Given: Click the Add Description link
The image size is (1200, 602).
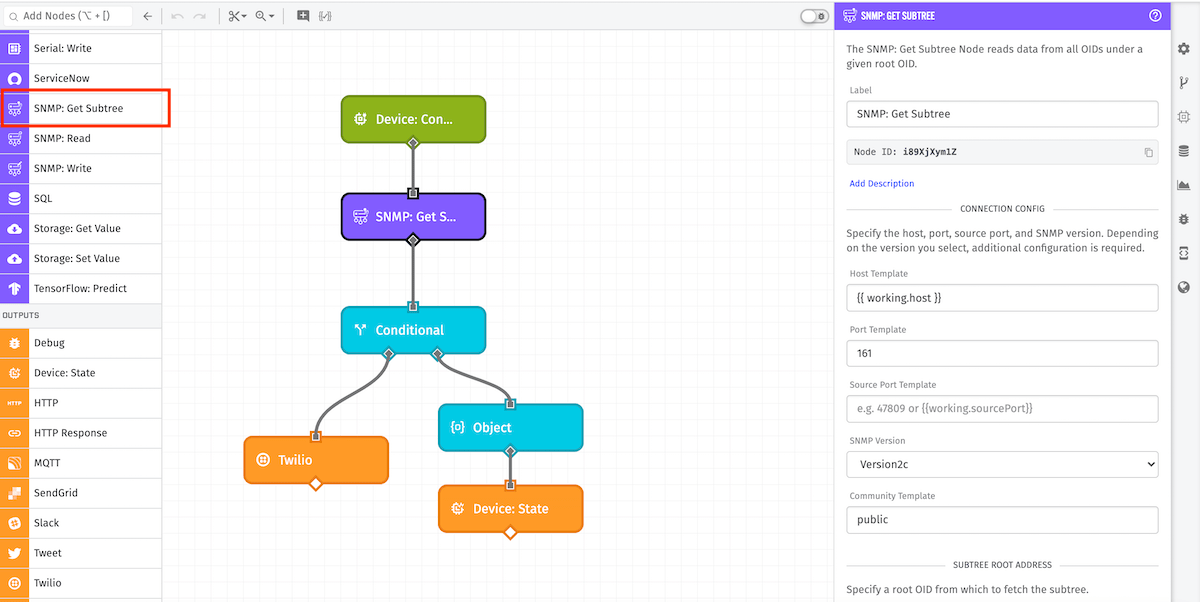Looking at the screenshot, I should pyautogui.click(x=882, y=184).
